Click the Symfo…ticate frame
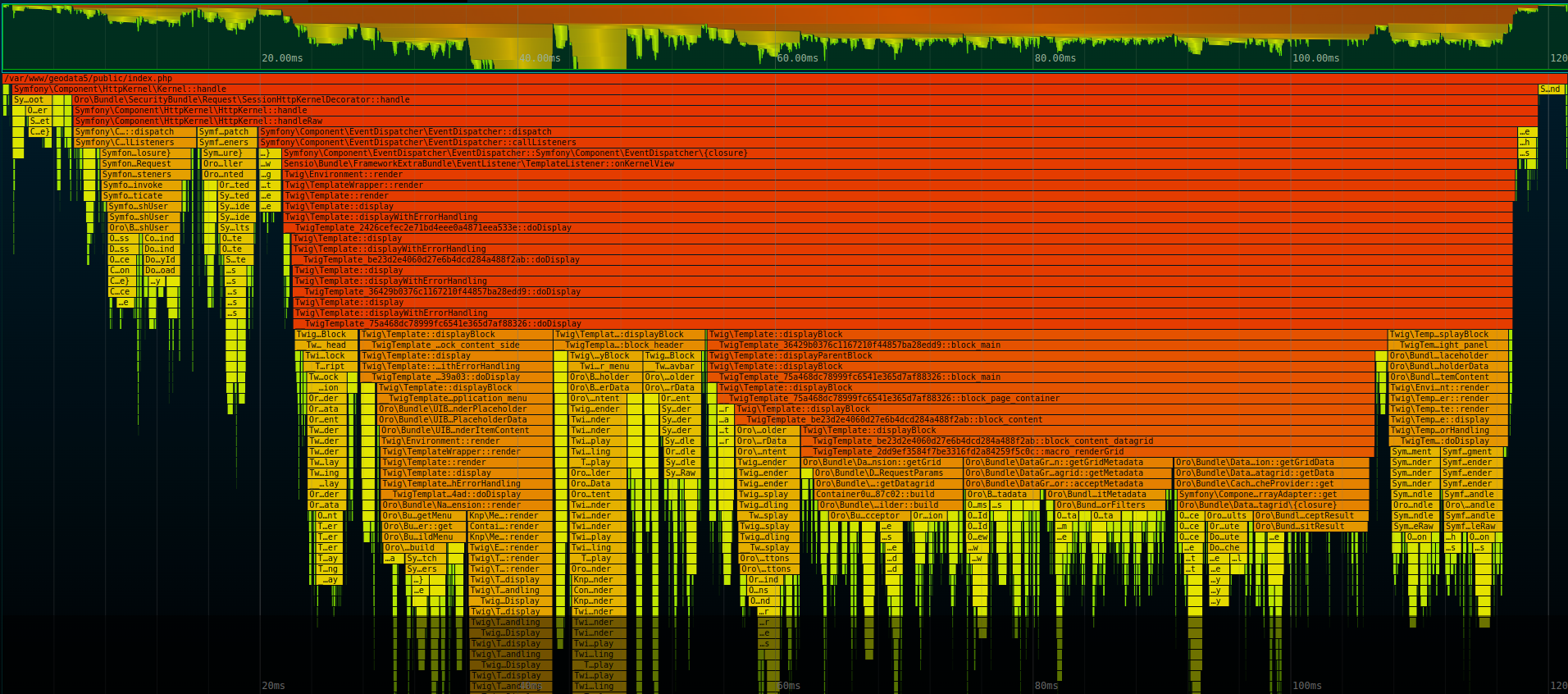The height and width of the screenshot is (694, 1568). pos(142,196)
